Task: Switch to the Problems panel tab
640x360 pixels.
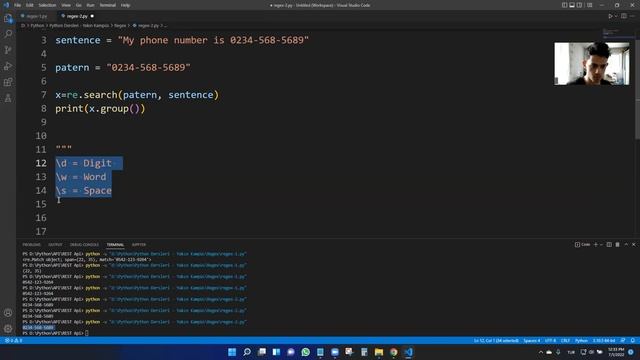Action: (31, 244)
